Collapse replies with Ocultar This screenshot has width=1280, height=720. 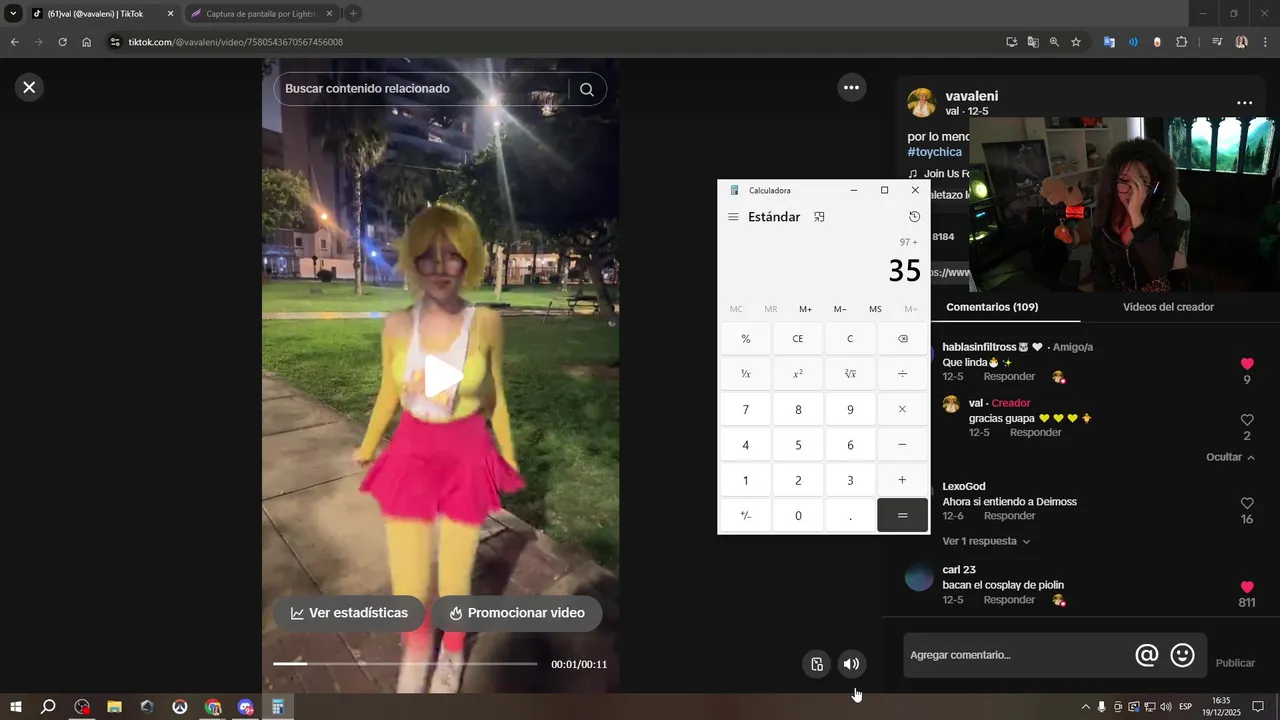click(x=1231, y=457)
